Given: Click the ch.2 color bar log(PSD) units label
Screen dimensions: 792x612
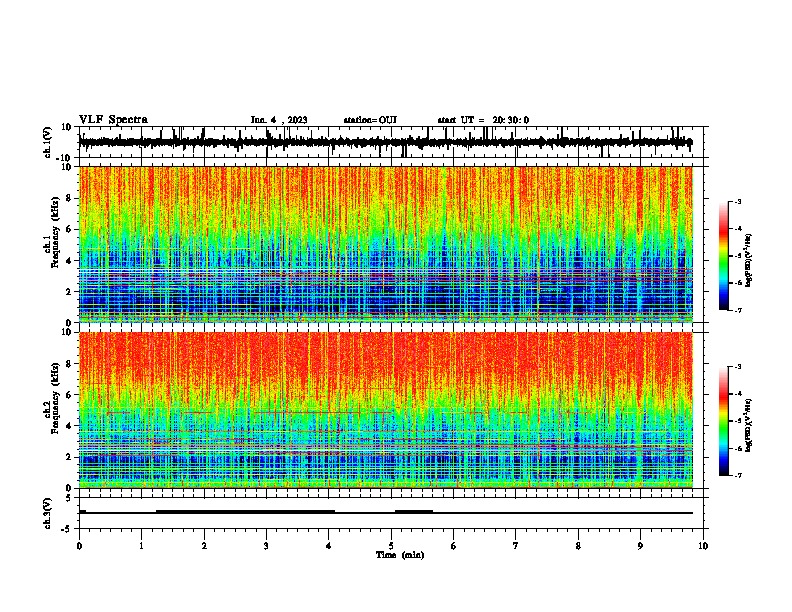Looking at the screenshot, I should [x=749, y=425].
